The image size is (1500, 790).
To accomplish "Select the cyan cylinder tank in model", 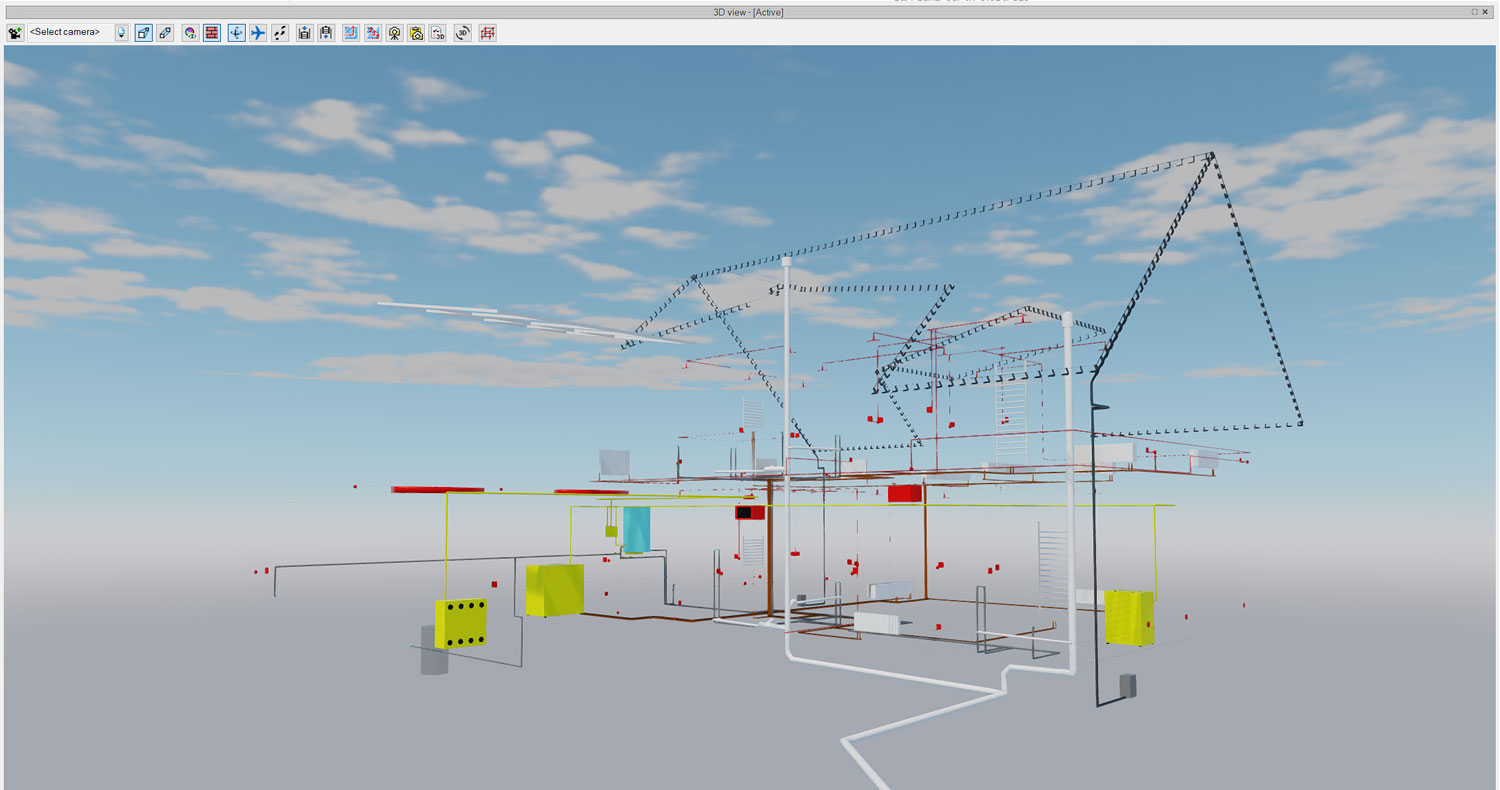I will click(636, 528).
